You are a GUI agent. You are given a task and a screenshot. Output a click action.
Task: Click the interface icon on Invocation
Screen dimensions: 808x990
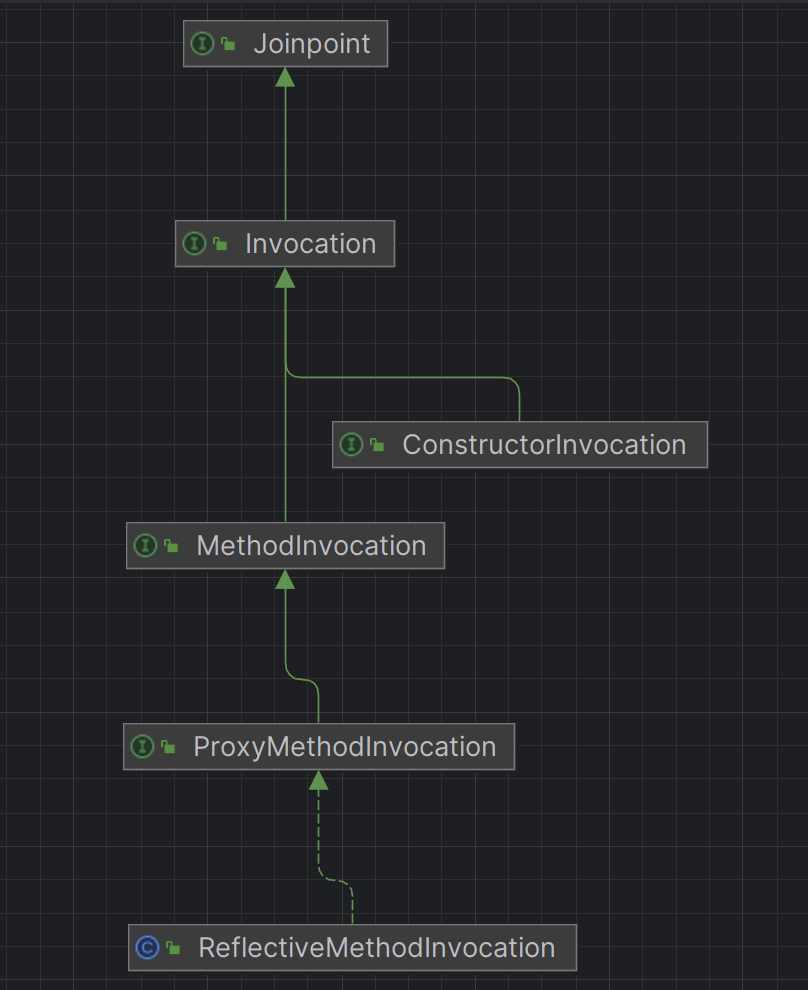click(x=194, y=244)
